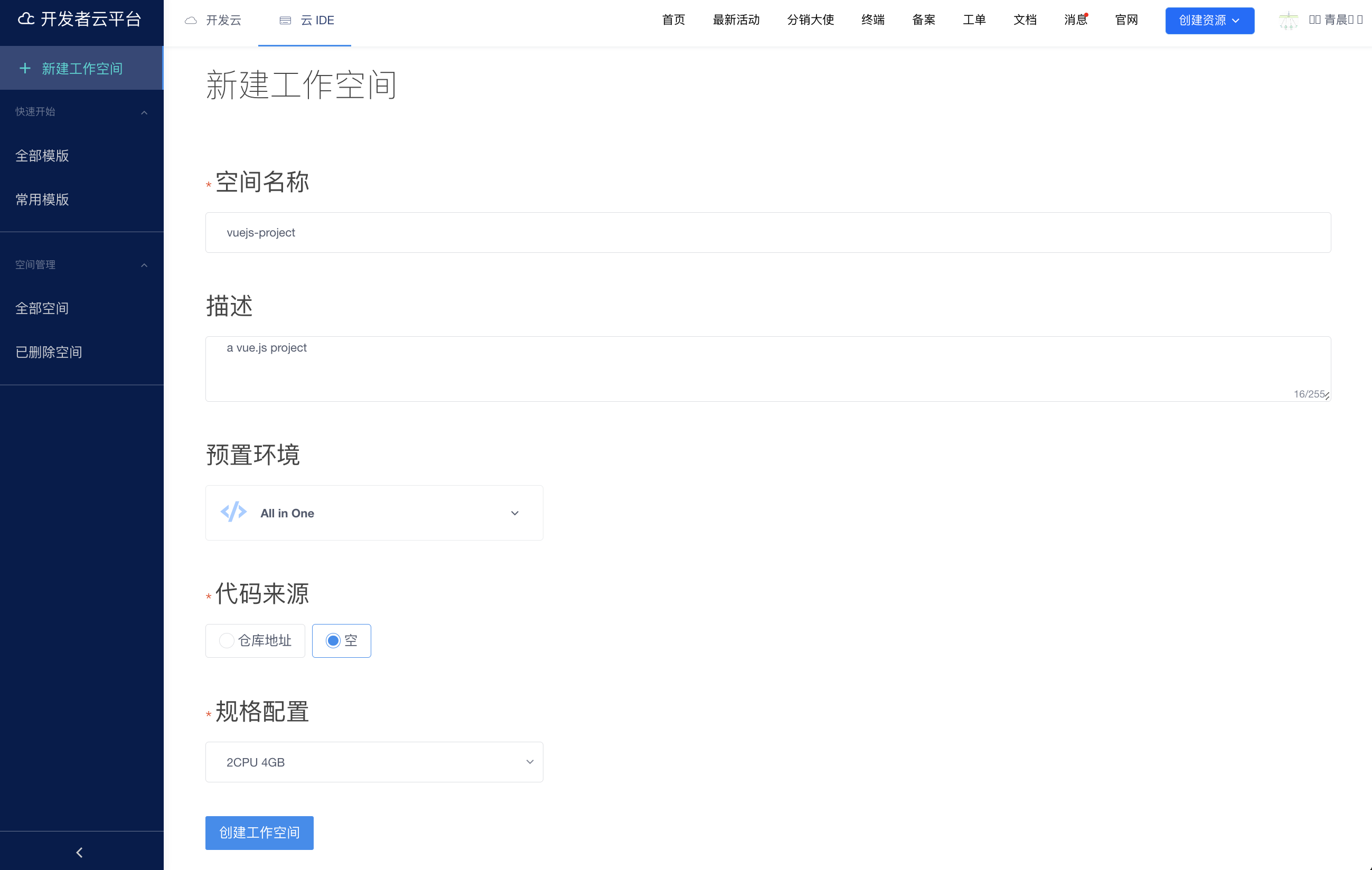This screenshot has height=870, width=1372.
Task: Open 全部模版 in the sidebar
Action: (x=42, y=156)
